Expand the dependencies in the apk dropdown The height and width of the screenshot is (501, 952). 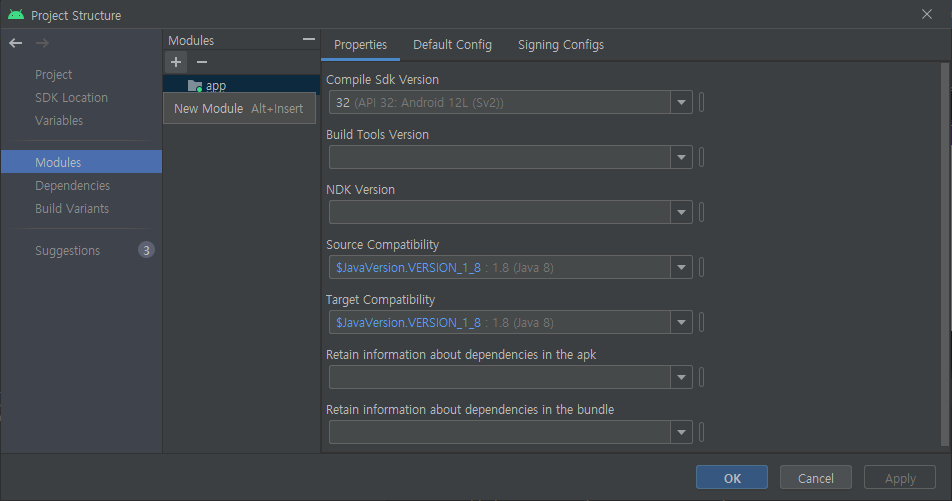[681, 377]
